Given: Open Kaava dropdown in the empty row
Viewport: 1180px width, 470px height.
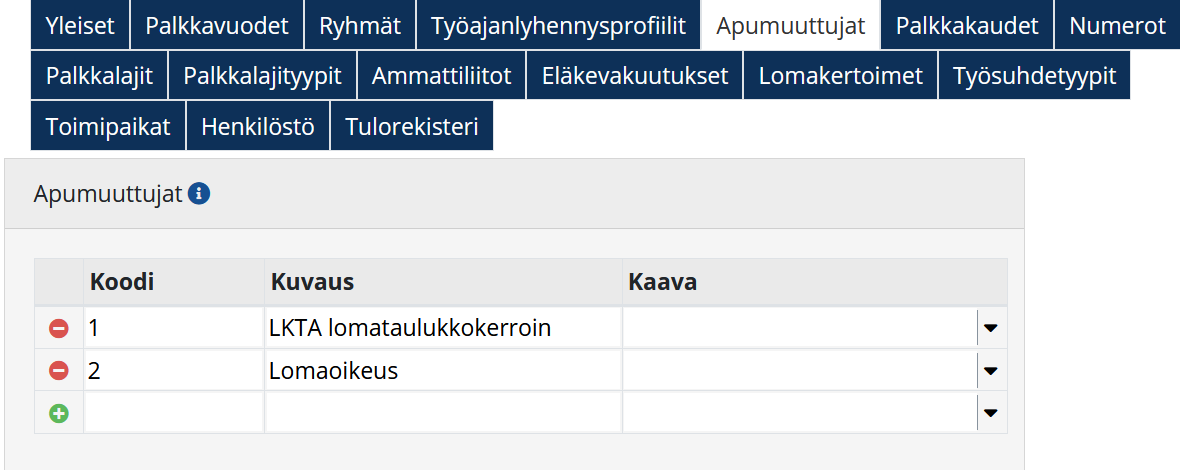Looking at the screenshot, I should coord(991,413).
